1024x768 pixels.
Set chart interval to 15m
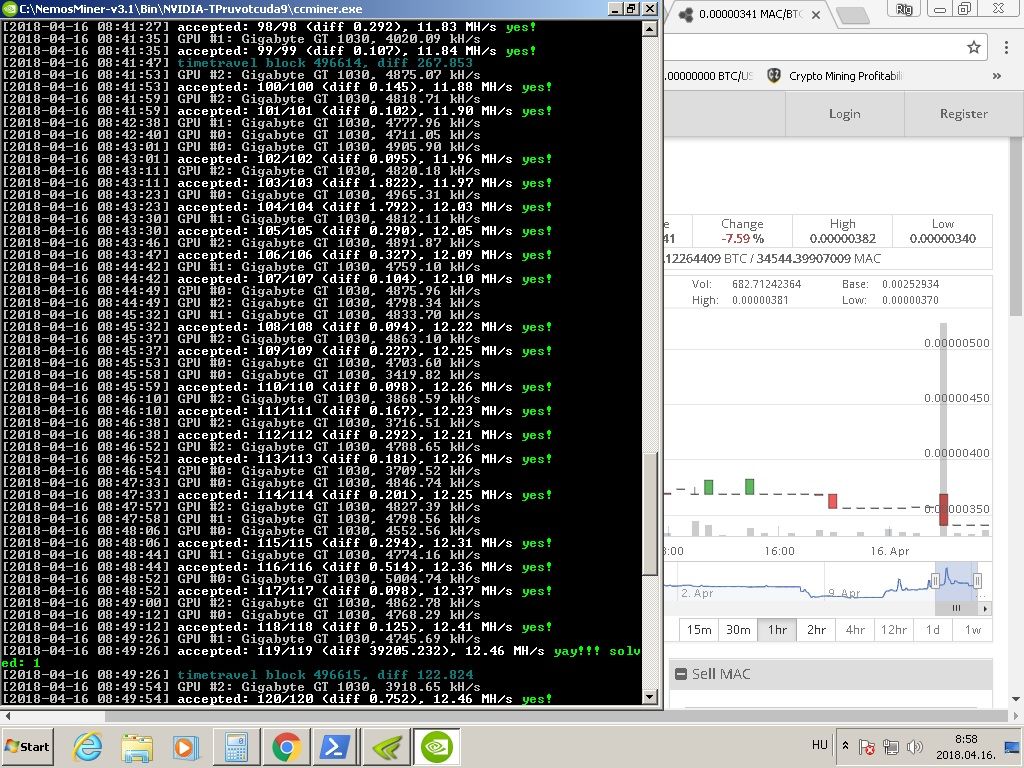[x=699, y=630]
